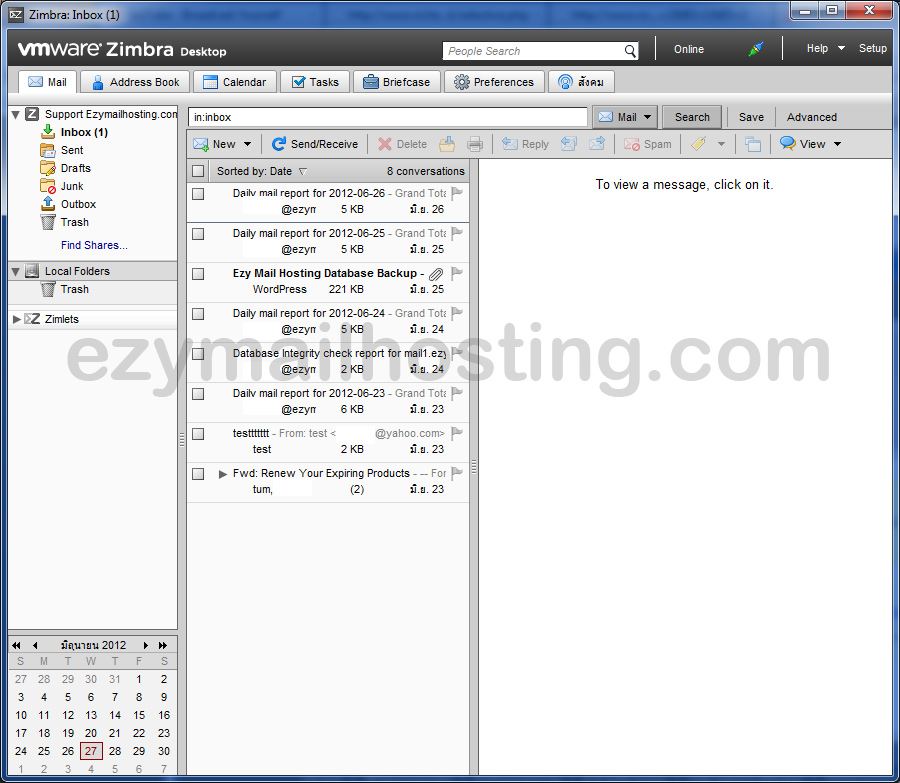Open message in separate window icon
Screen dimensions: 900x783
[x=752, y=144]
